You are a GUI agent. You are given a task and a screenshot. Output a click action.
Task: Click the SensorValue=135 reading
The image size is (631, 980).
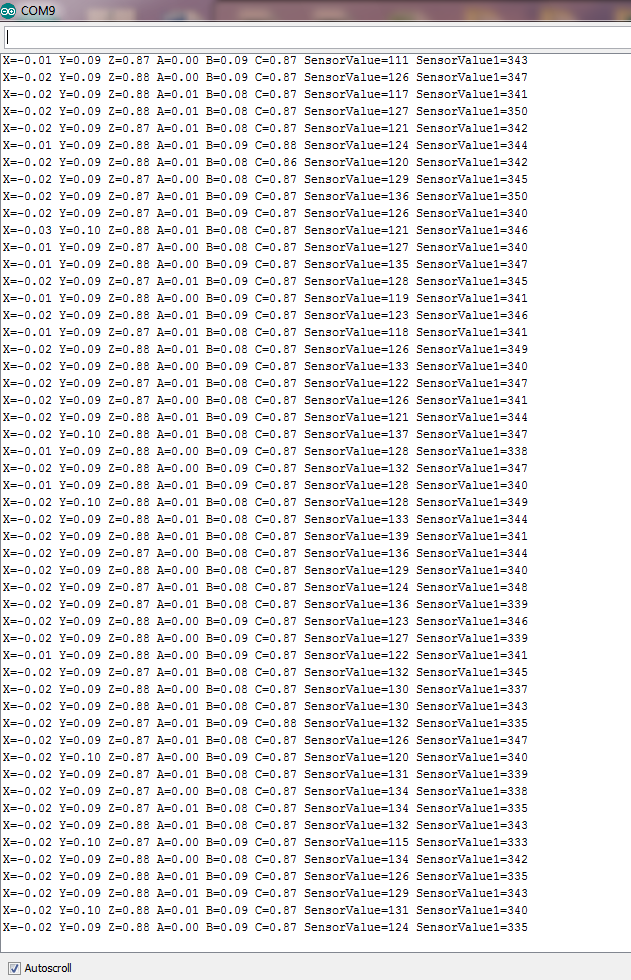[x=356, y=264]
